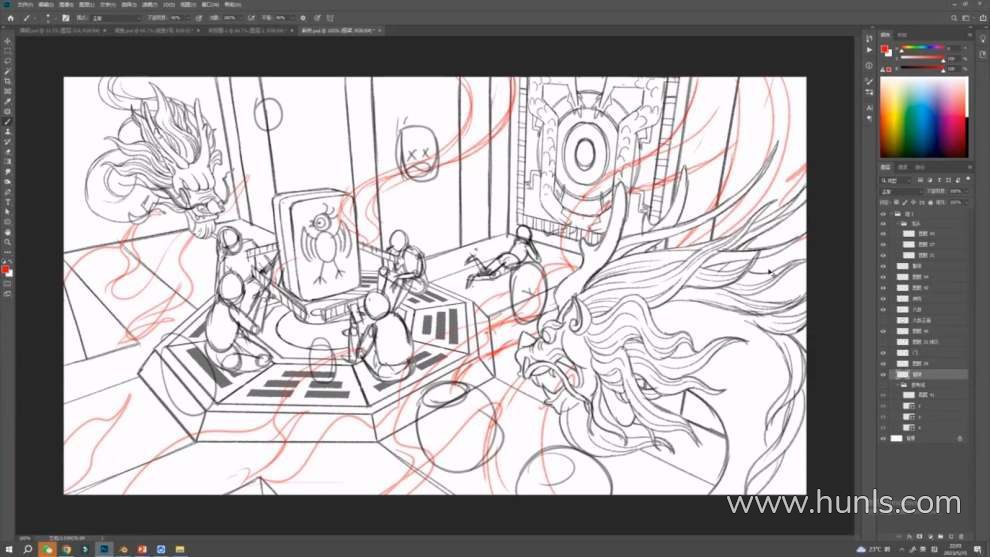This screenshot has width=990, height=557.
Task: Open the Color panel flyout menu
Action: point(970,35)
